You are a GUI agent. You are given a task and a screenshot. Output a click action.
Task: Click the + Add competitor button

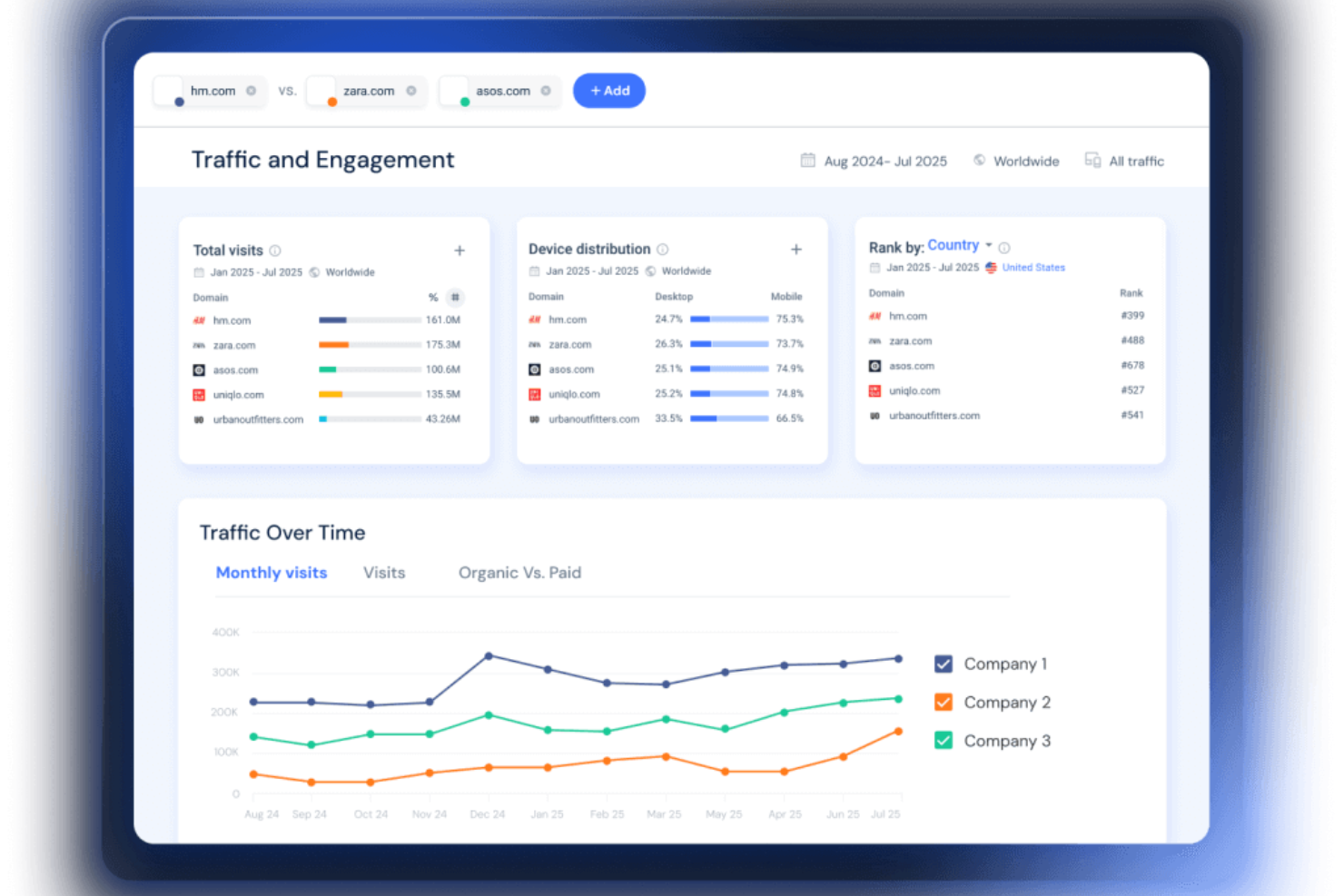tap(609, 90)
